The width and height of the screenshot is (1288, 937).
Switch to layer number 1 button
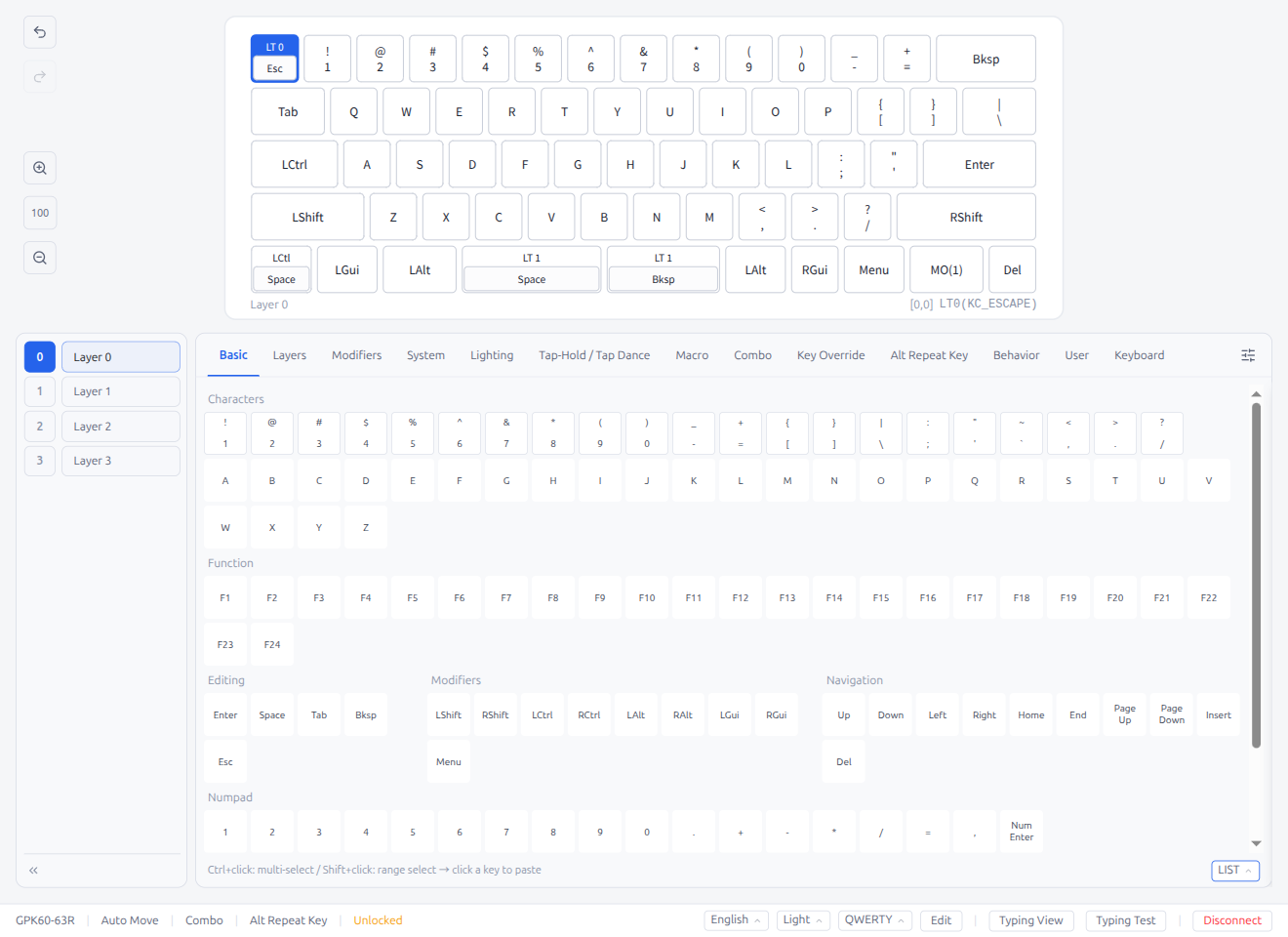[x=40, y=391]
